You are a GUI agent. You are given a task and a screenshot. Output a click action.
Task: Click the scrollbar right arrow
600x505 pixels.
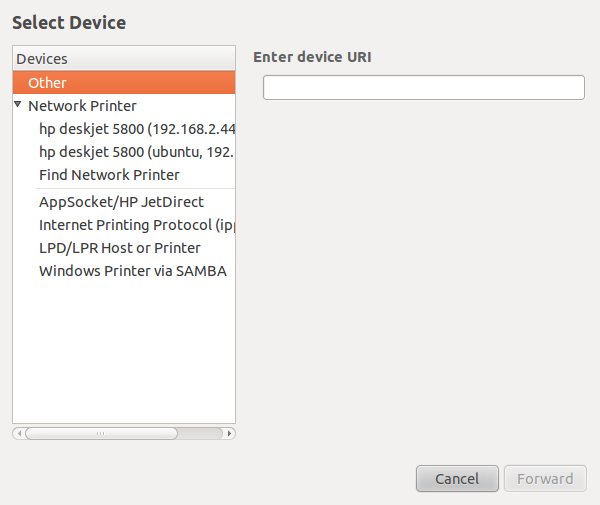[x=231, y=434]
